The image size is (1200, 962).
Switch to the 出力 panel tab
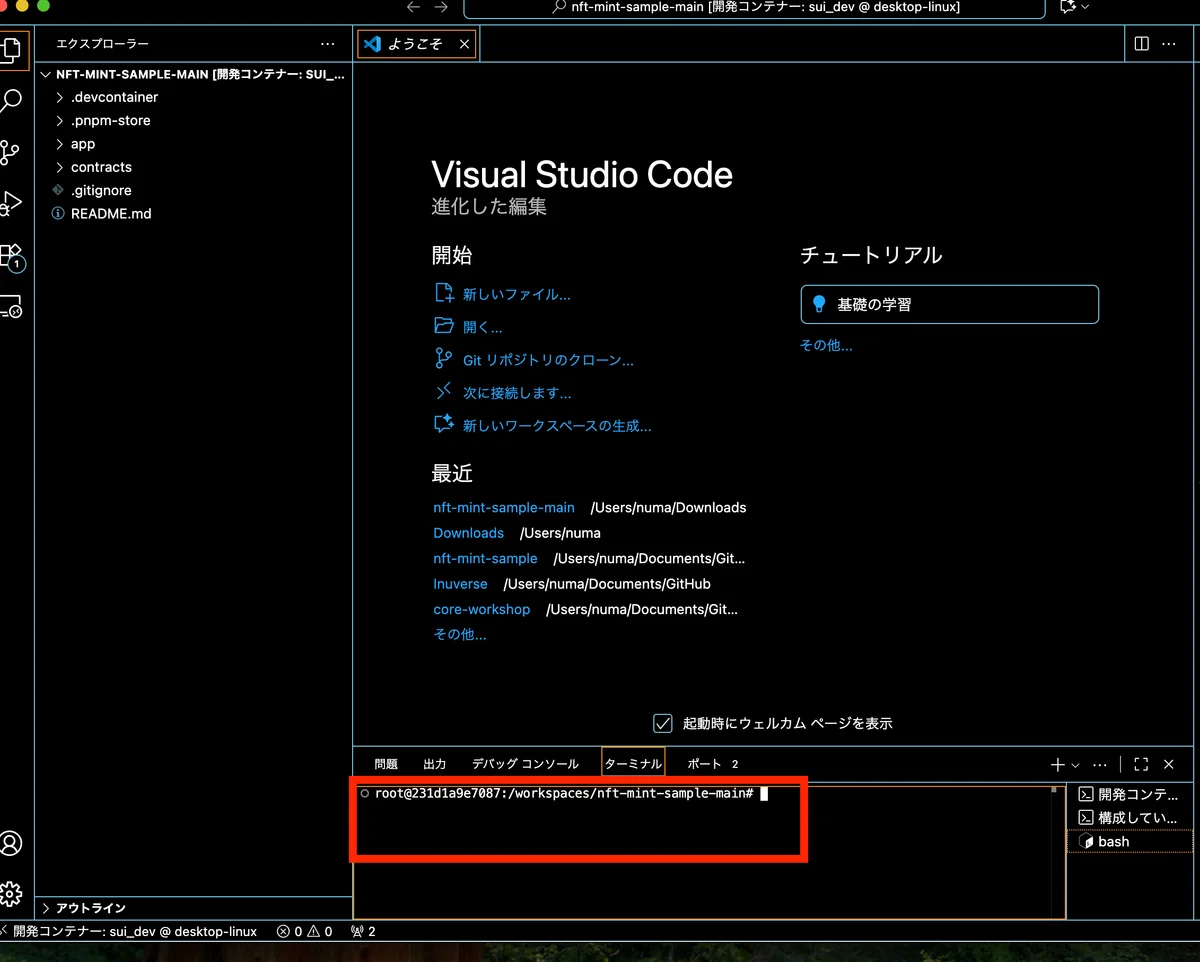tap(435, 764)
